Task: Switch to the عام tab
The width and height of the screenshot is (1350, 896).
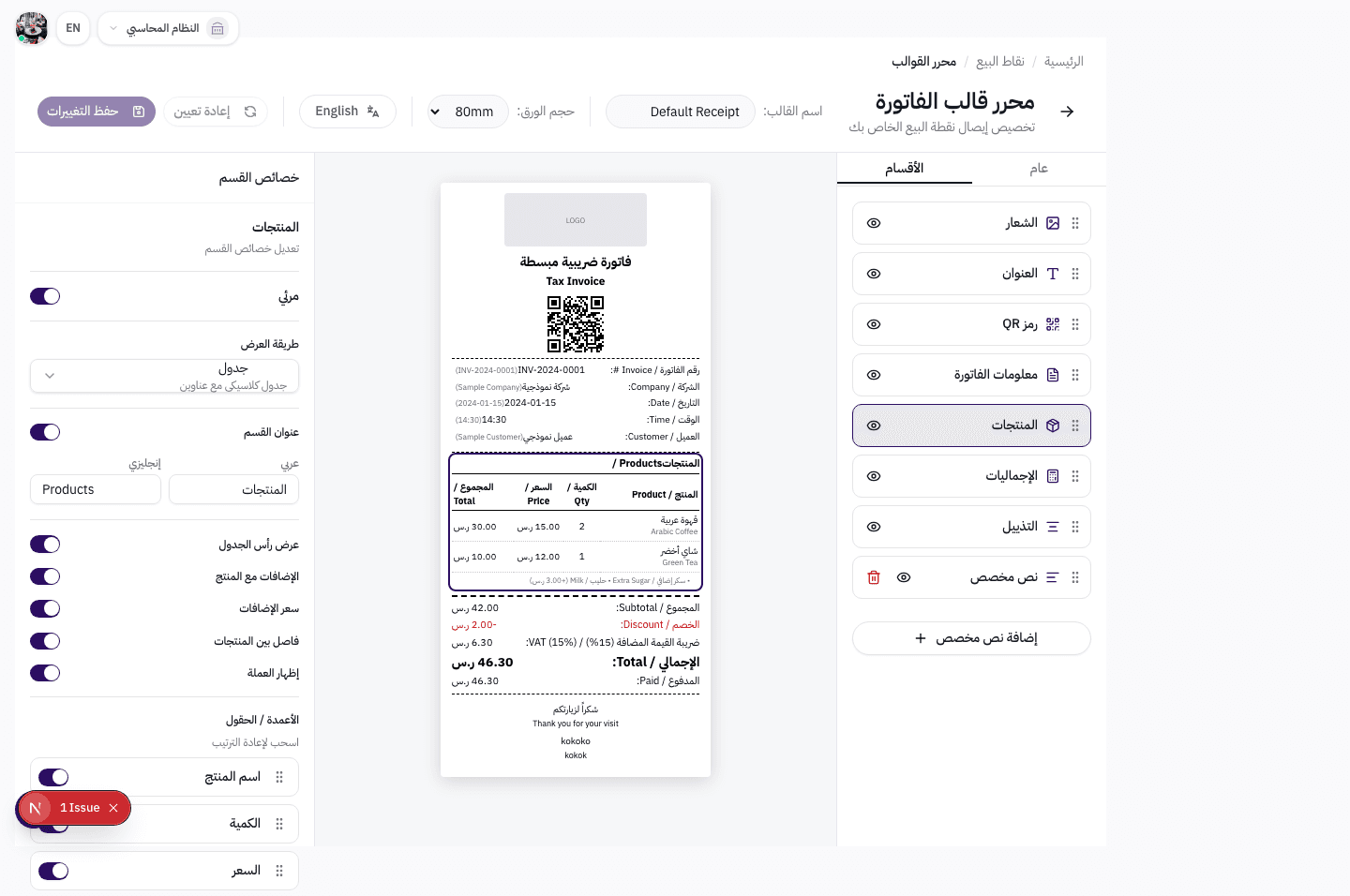Action: [1038, 169]
